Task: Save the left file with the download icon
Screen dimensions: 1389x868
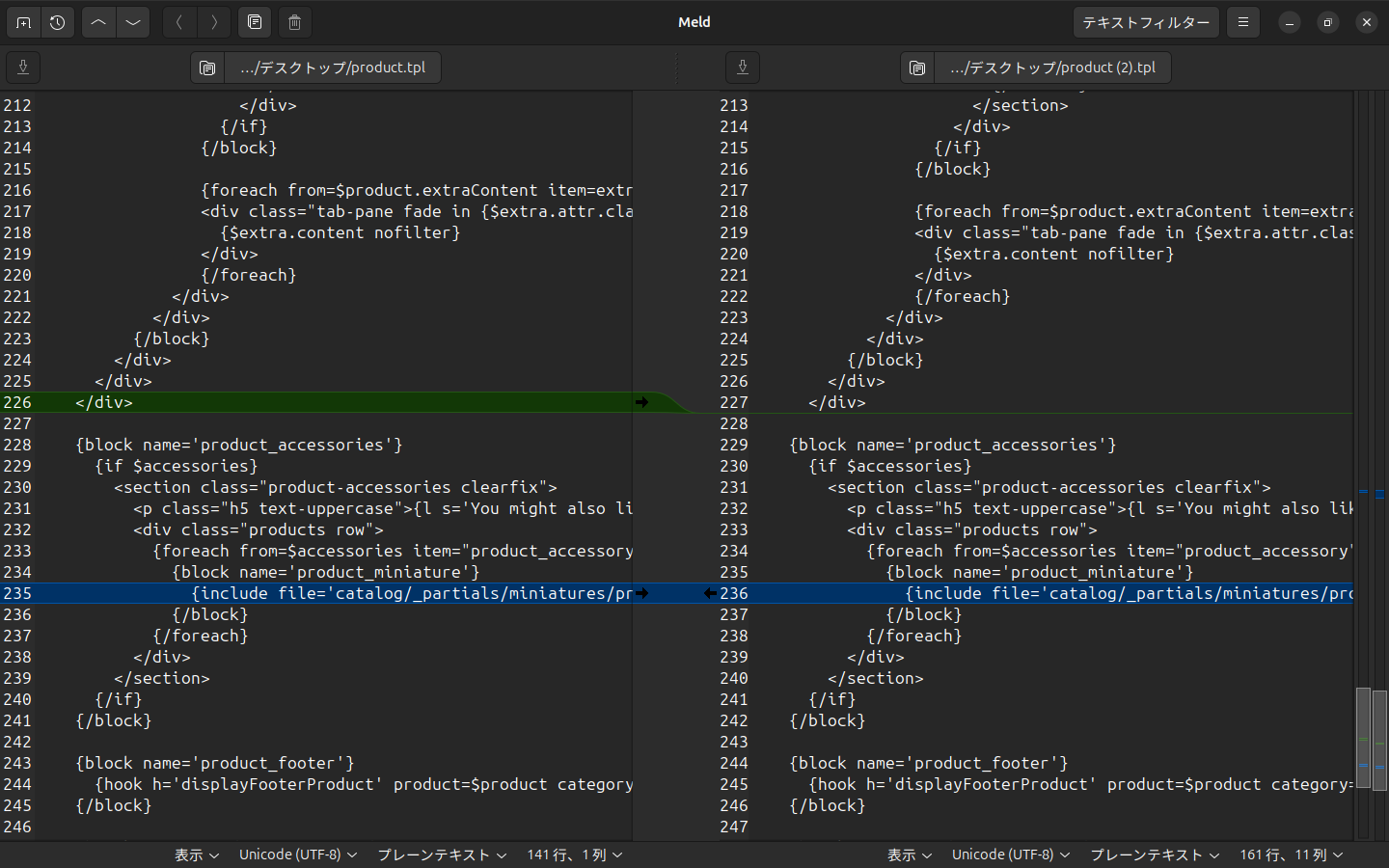Action: click(x=23, y=68)
